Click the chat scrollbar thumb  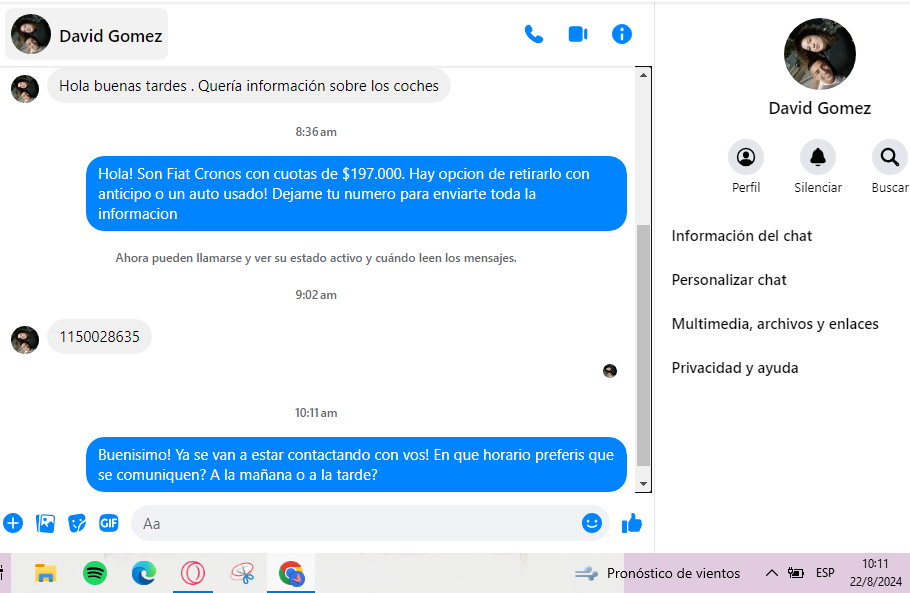[643, 345]
